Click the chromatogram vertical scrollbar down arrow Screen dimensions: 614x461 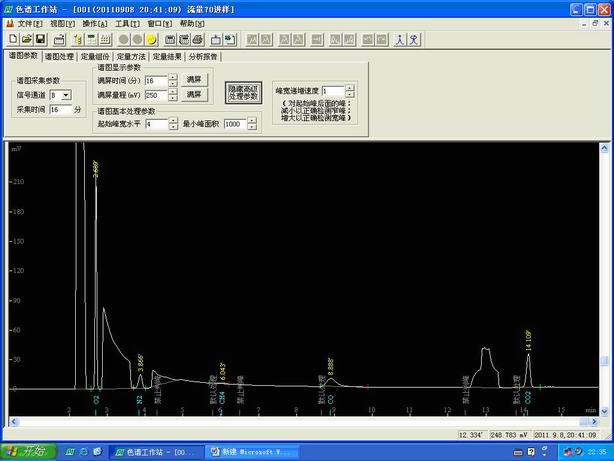[x=604, y=411]
